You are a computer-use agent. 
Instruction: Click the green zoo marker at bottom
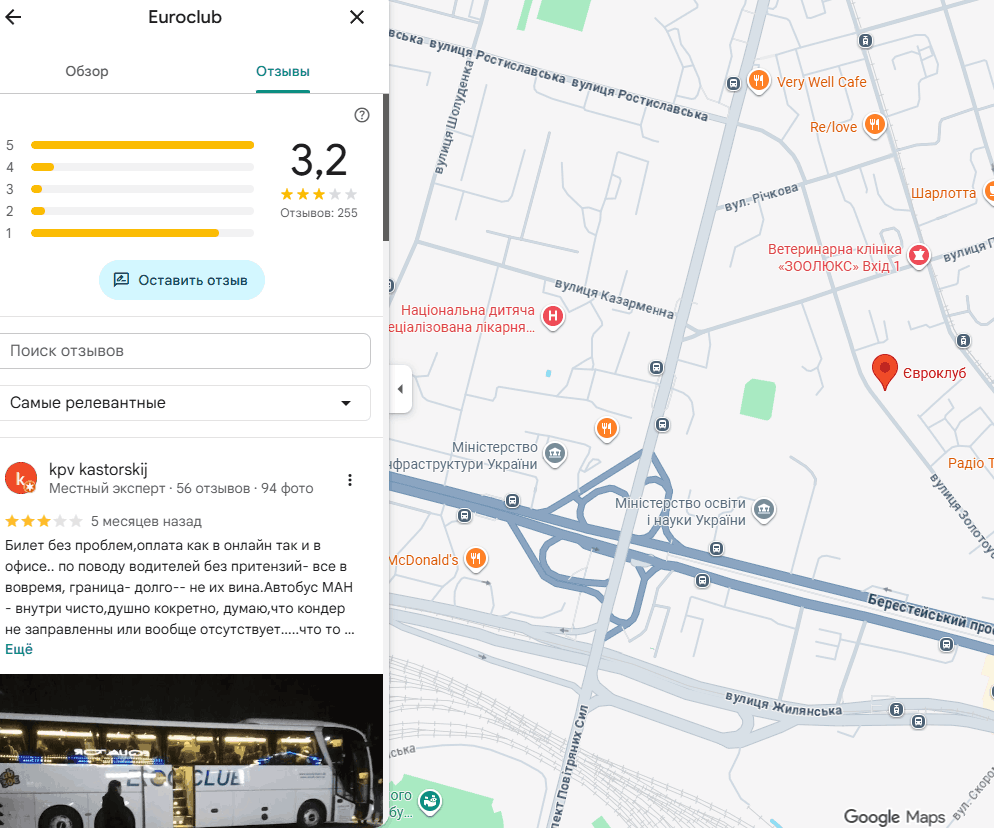430,801
